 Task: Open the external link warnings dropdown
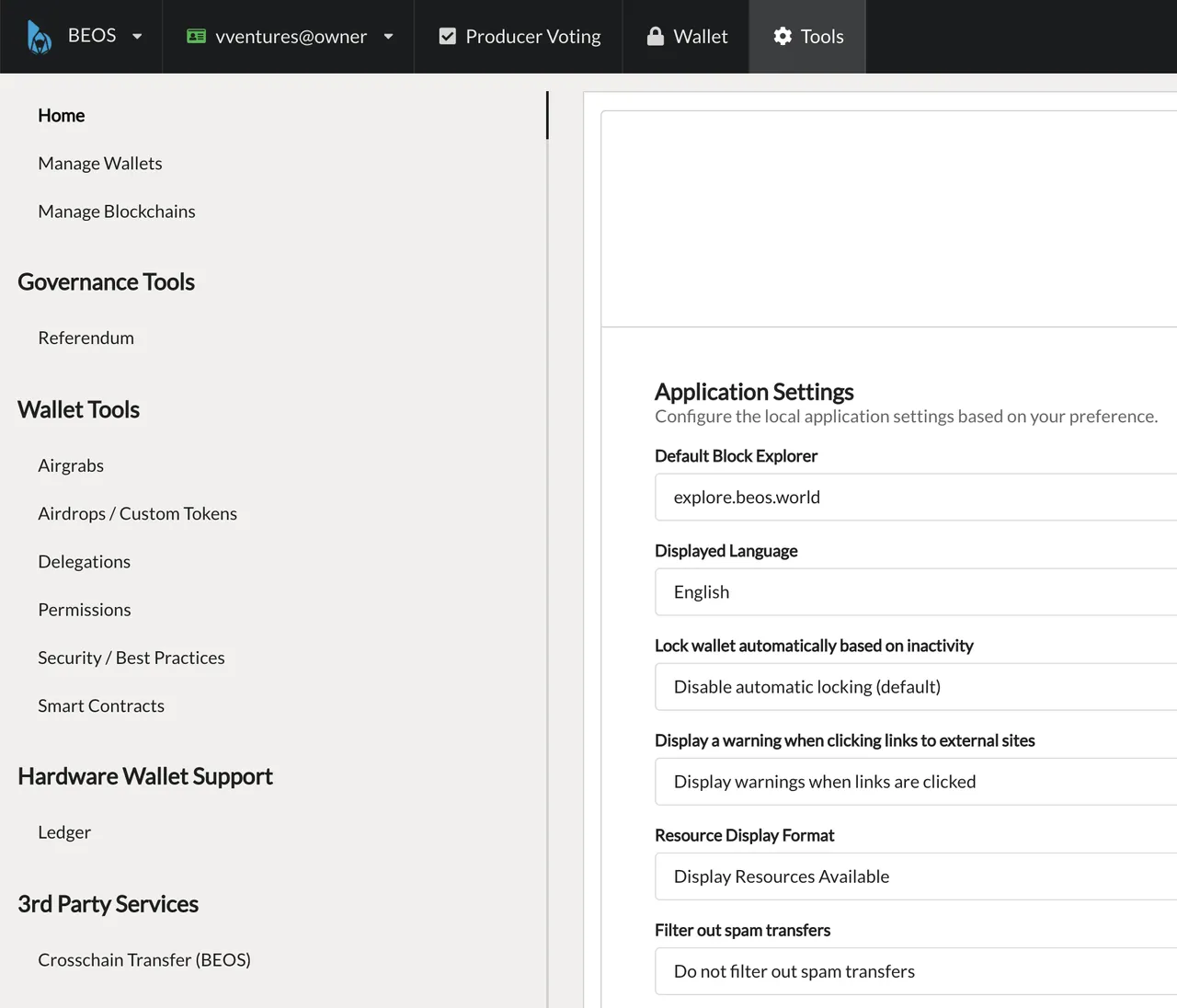916,782
